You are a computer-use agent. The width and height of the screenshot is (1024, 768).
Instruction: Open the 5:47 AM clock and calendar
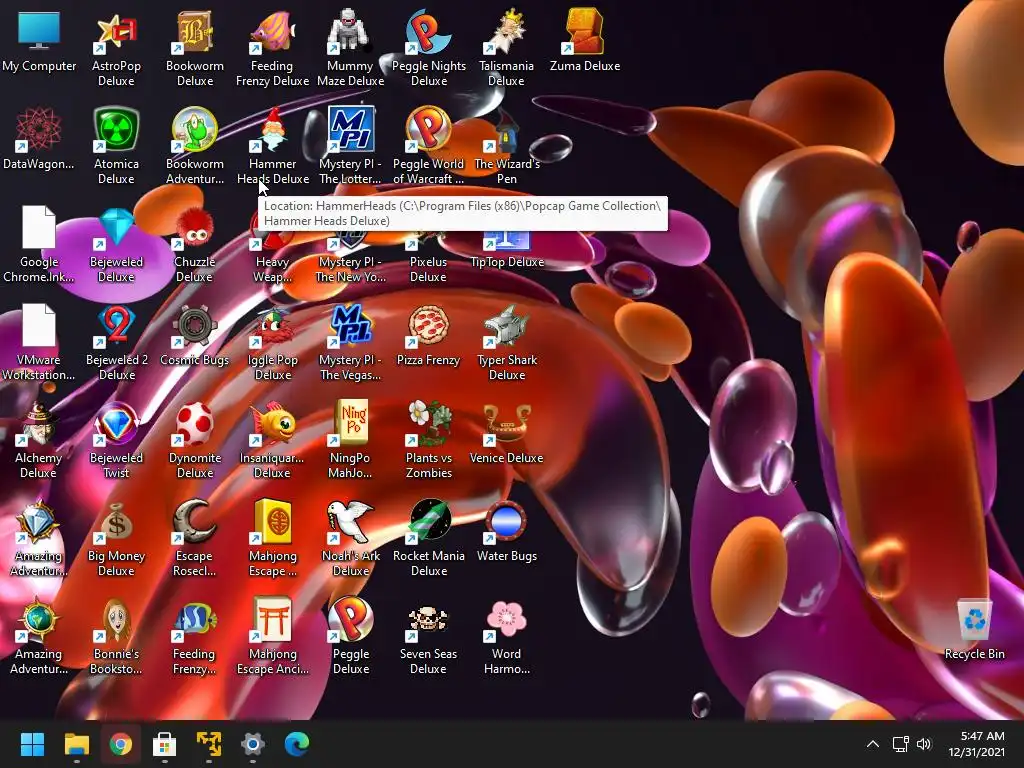(977, 744)
